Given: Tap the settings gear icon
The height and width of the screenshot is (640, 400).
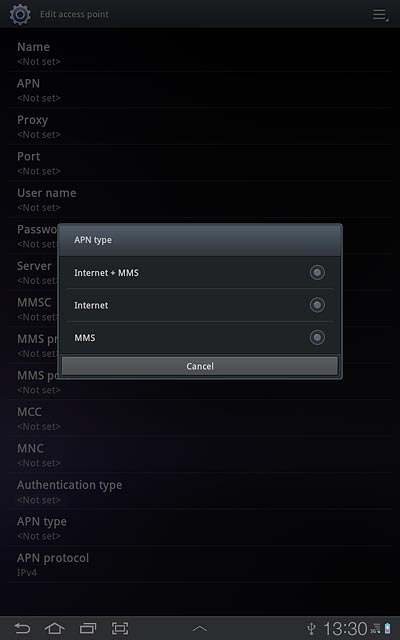Looking at the screenshot, I should (x=20, y=14).
